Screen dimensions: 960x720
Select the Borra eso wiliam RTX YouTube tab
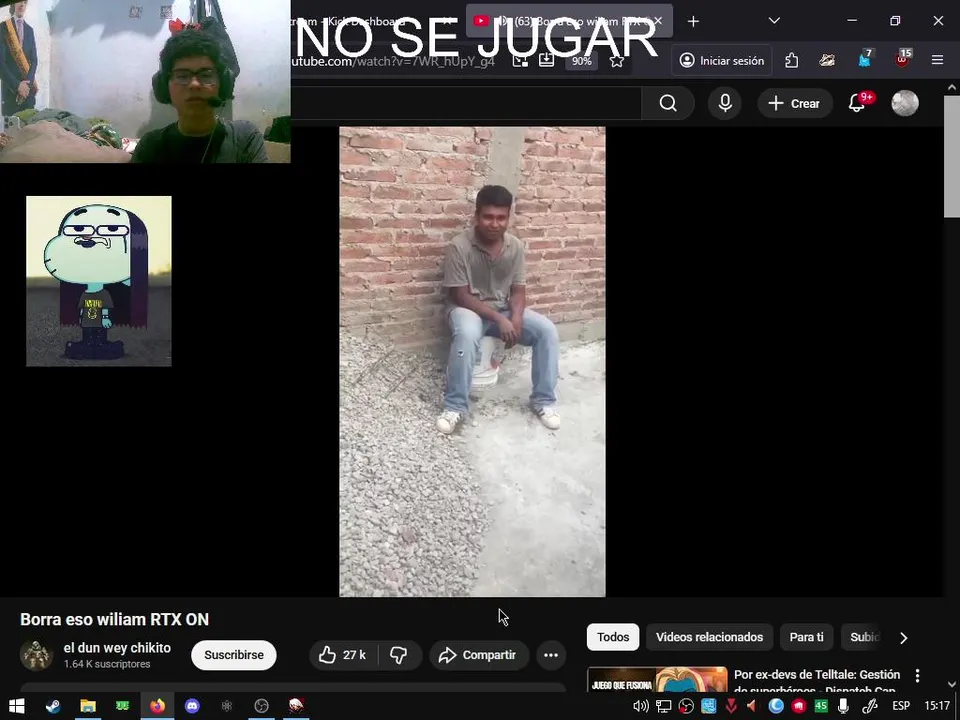(x=569, y=21)
